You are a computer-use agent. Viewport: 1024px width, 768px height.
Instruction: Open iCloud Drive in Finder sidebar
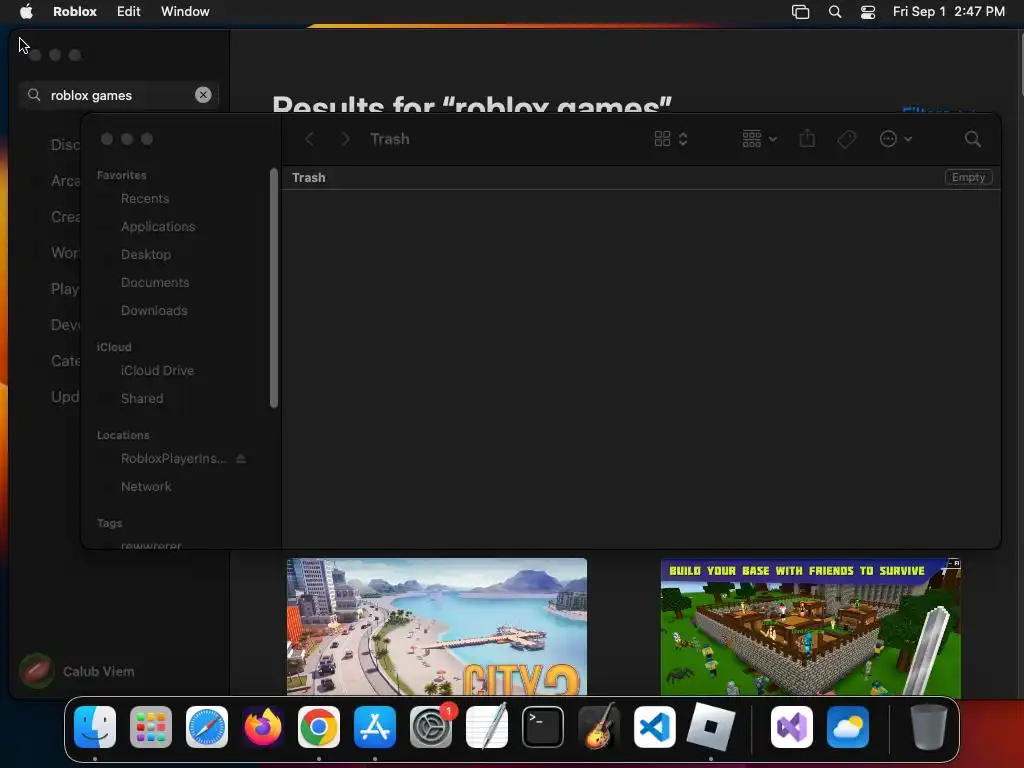click(x=157, y=370)
